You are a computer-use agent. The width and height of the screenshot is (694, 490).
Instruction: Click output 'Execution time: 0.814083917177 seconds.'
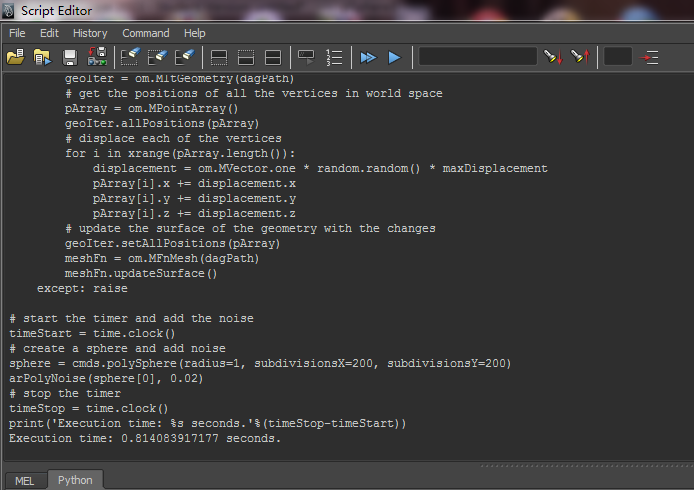pyautogui.click(x=145, y=439)
